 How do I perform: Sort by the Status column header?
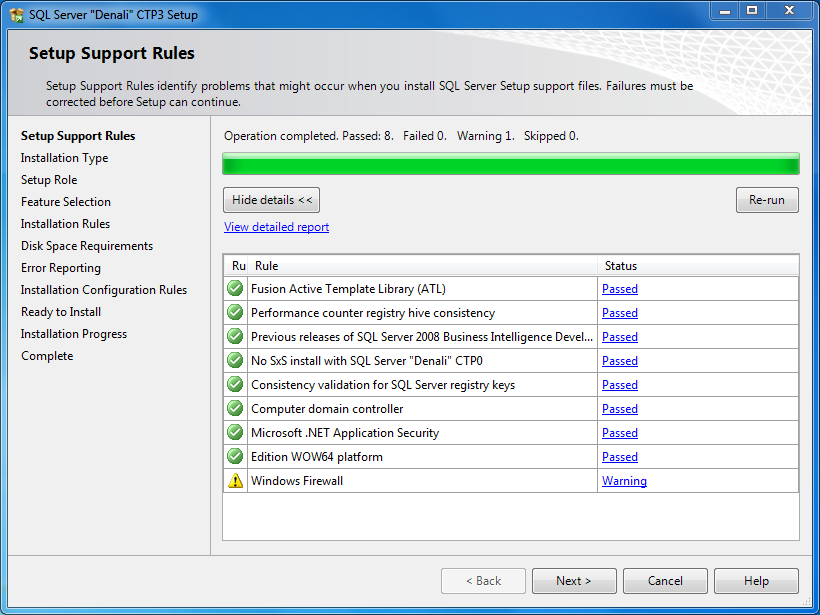pyautogui.click(x=698, y=266)
